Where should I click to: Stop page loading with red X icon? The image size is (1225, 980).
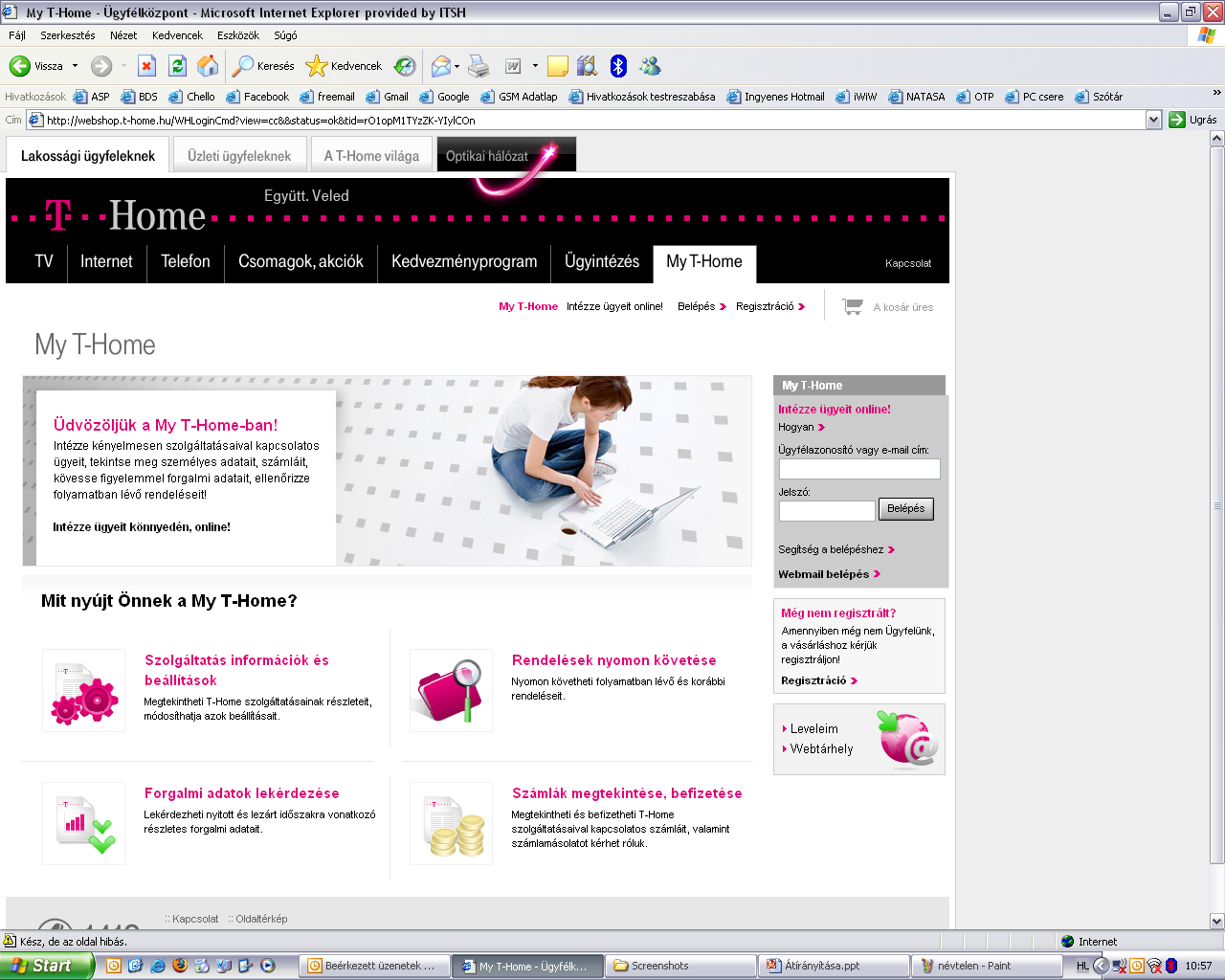click(x=146, y=66)
